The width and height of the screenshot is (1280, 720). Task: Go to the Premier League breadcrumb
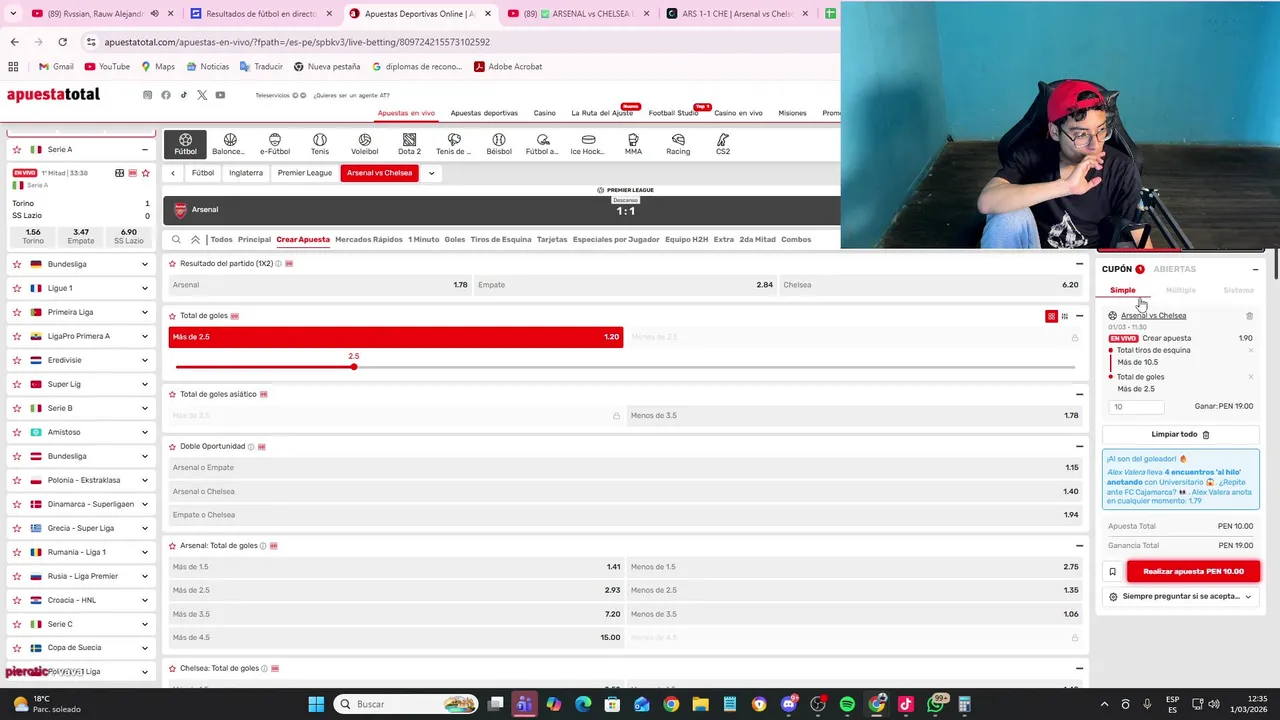[304, 173]
